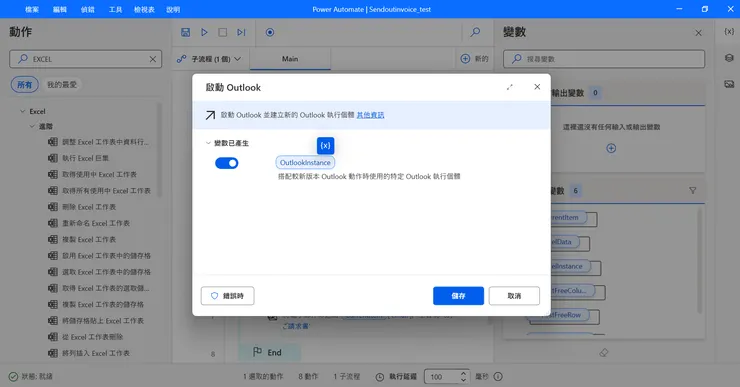Click the 重新命名 Excel 工作表 action row
The height and width of the screenshot is (387, 740).
(x=89, y=223)
